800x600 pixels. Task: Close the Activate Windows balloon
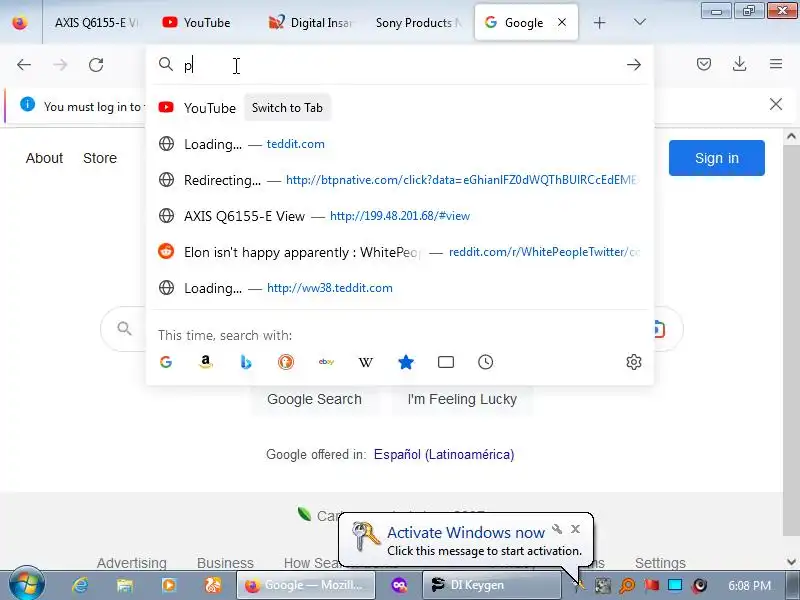pyautogui.click(x=576, y=529)
